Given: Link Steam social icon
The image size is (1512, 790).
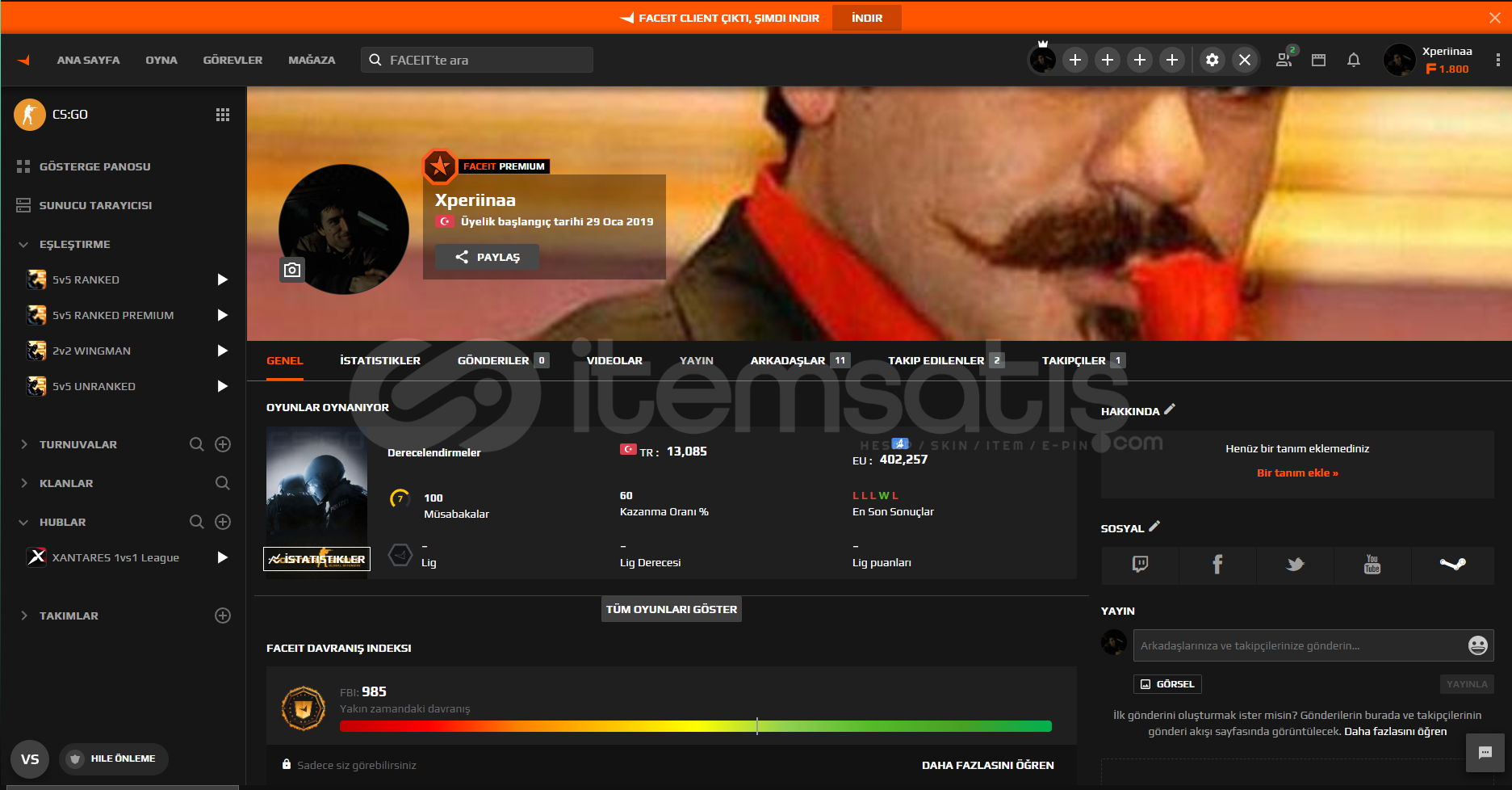Looking at the screenshot, I should point(1452,565).
